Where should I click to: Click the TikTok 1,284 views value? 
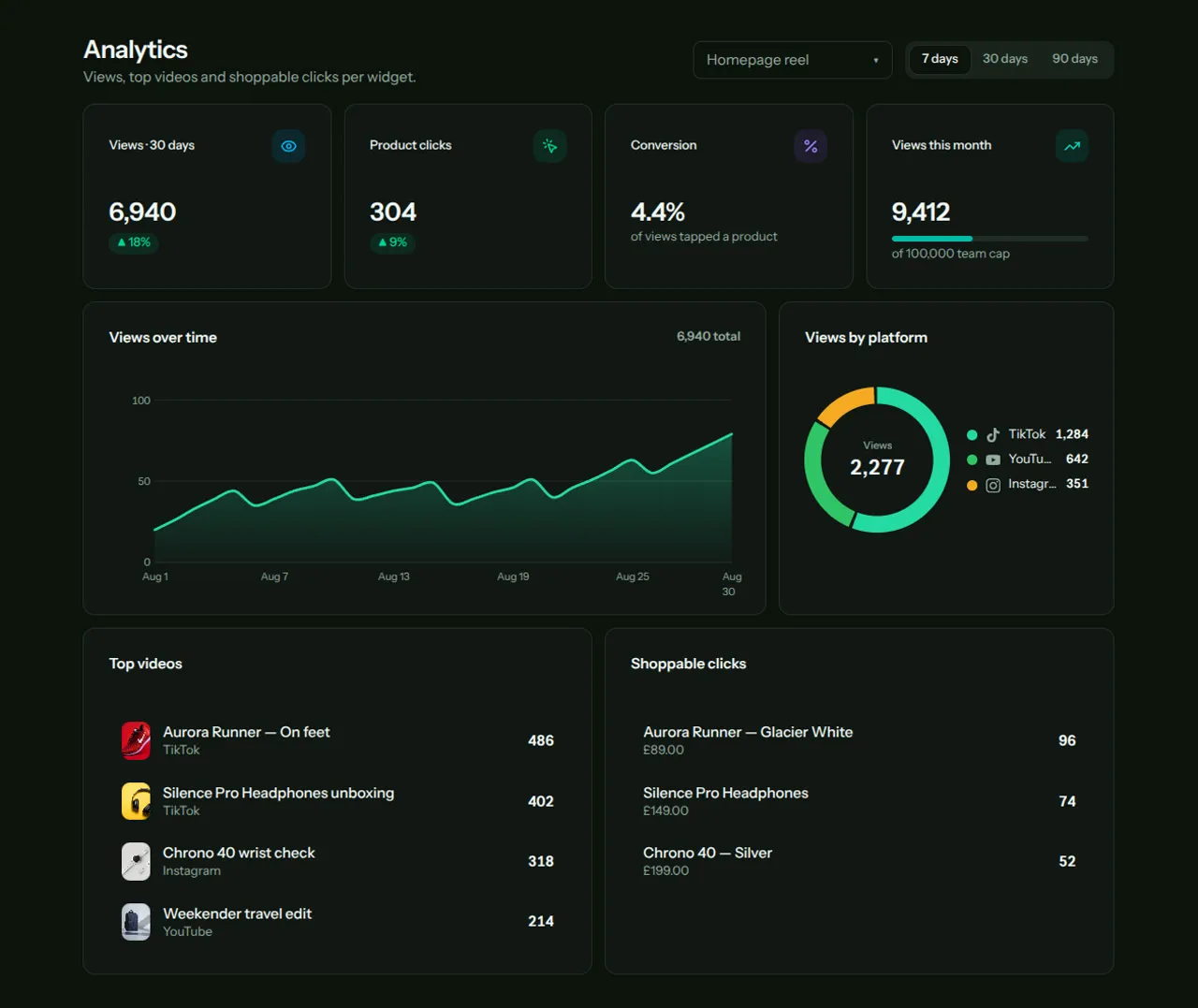(1072, 434)
